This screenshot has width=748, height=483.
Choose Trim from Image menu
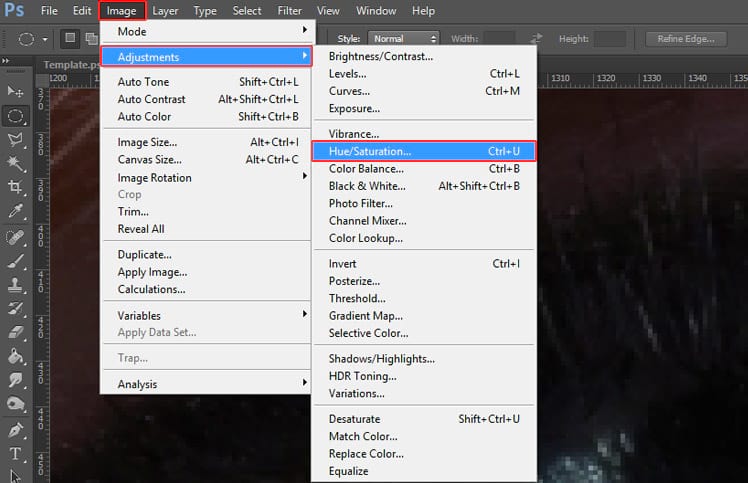click(x=206, y=211)
